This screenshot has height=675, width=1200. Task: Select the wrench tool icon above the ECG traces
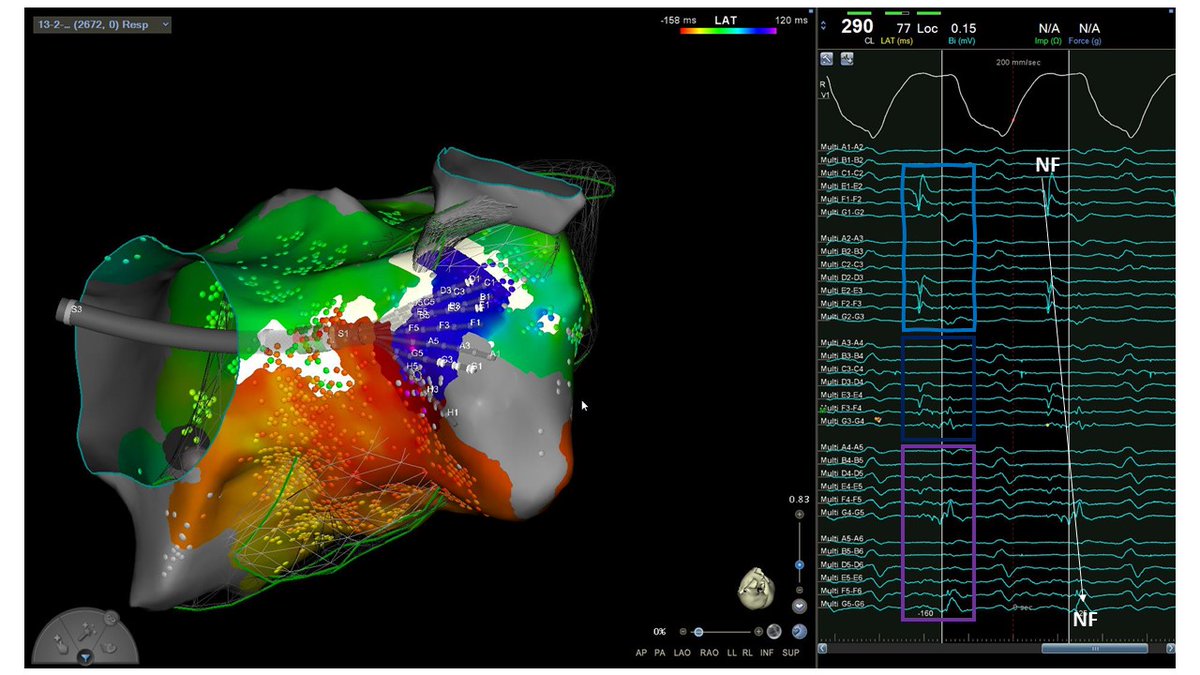[x=826, y=60]
